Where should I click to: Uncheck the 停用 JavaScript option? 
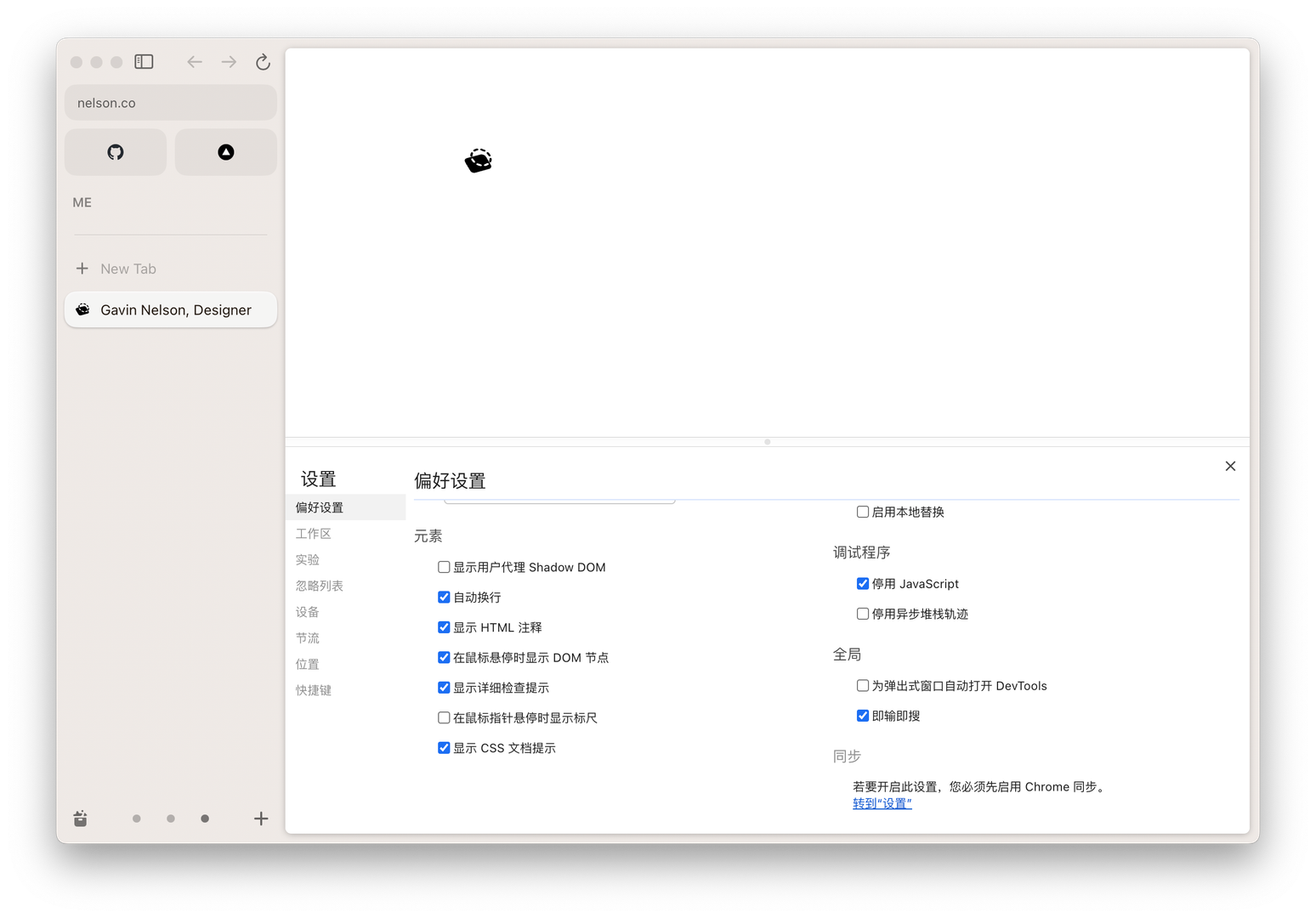tap(863, 584)
